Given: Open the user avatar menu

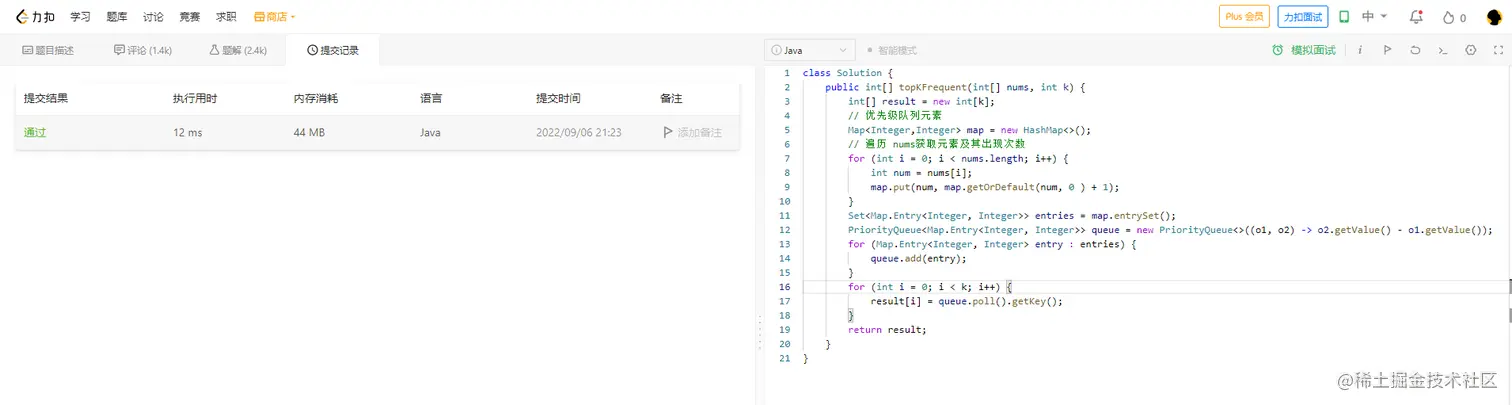Looking at the screenshot, I should [x=1494, y=17].
